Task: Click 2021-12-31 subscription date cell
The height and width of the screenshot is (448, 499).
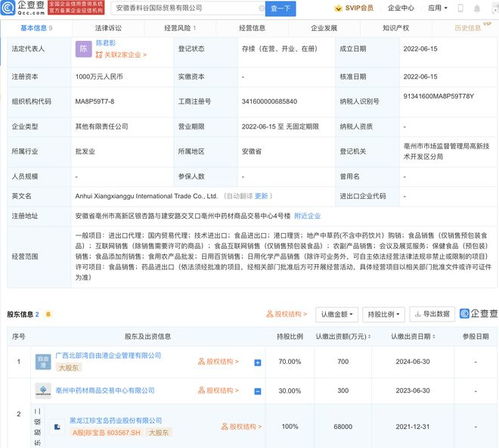Action: [413, 427]
